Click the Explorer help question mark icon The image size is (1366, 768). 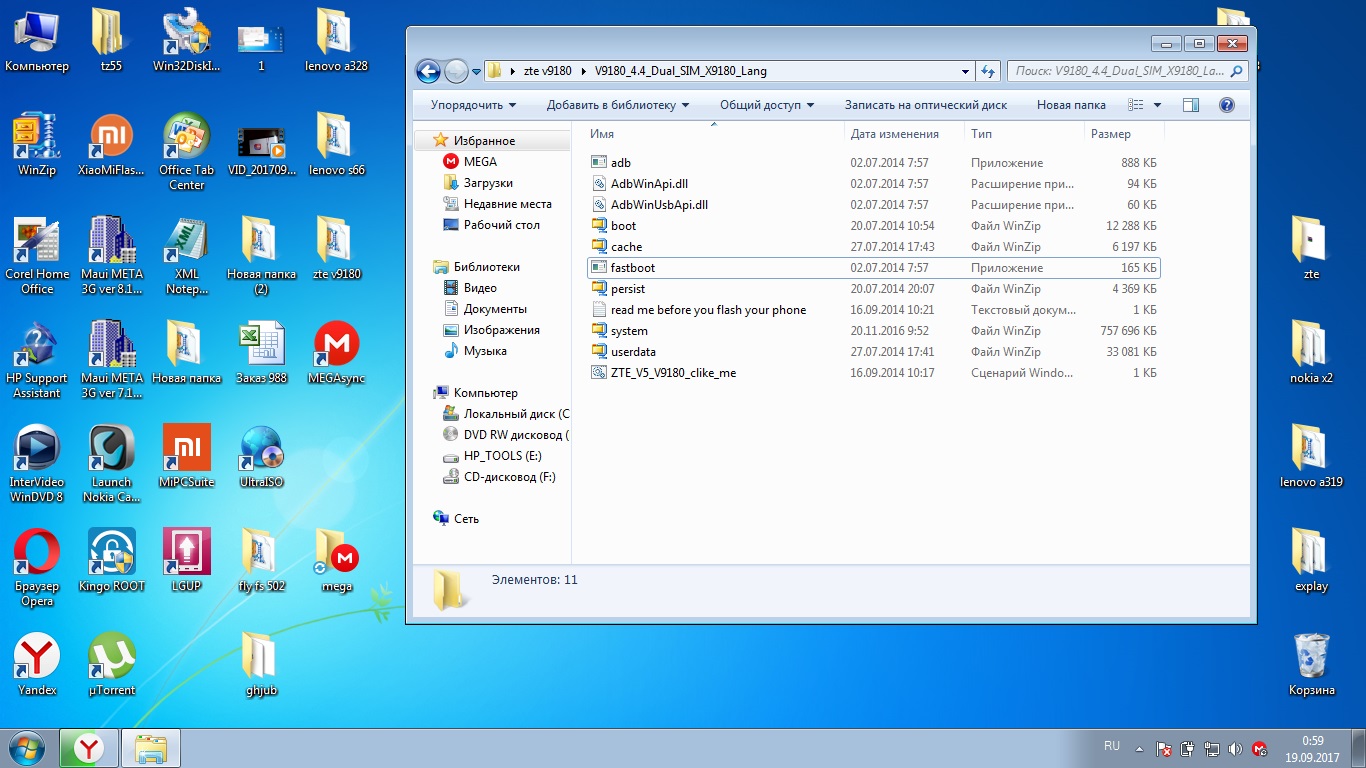(x=1227, y=105)
